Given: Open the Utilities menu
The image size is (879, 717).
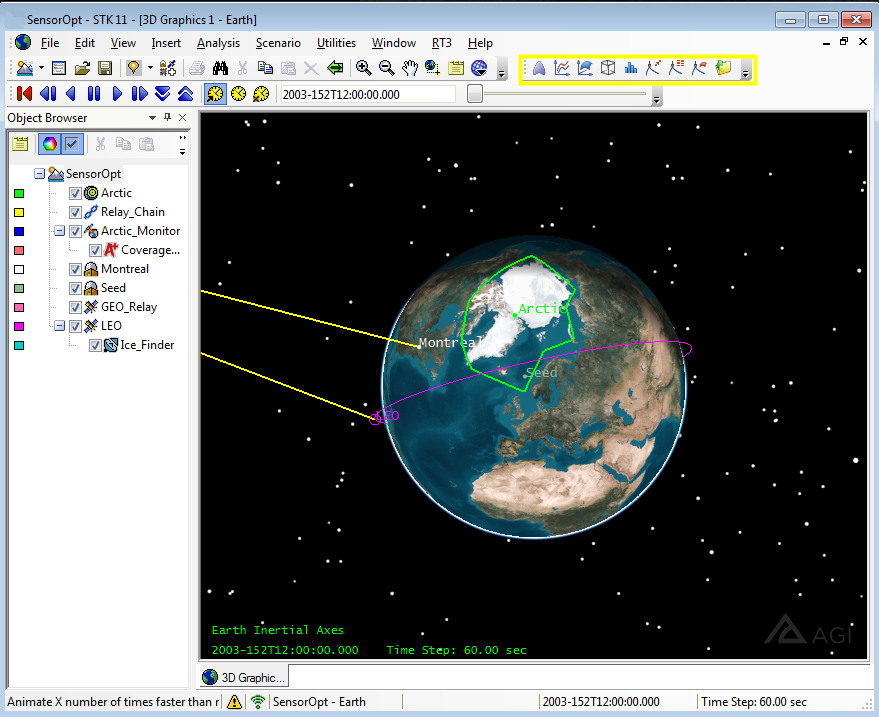Looking at the screenshot, I should pyautogui.click(x=336, y=43).
